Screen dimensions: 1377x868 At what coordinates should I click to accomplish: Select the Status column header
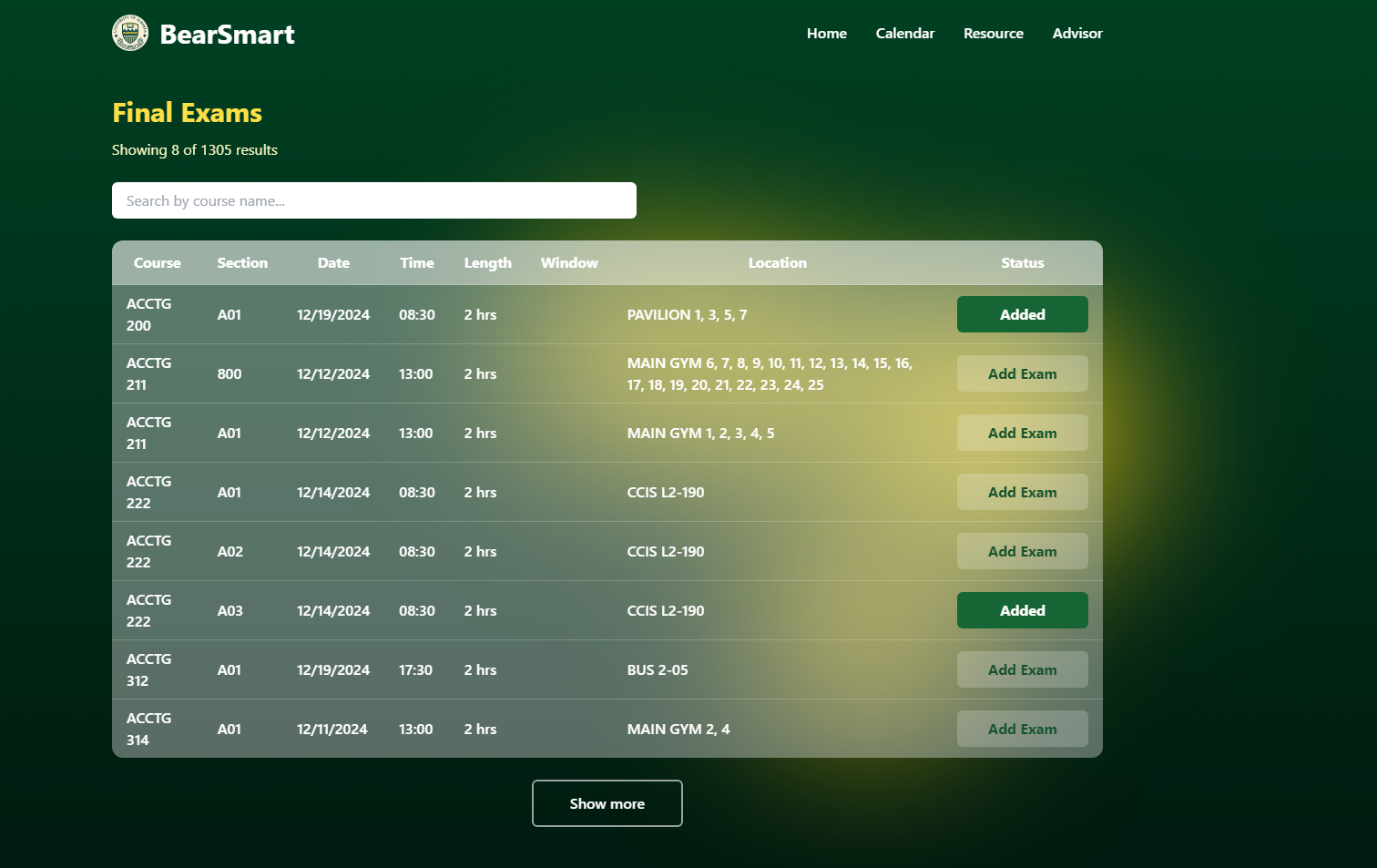[1022, 262]
